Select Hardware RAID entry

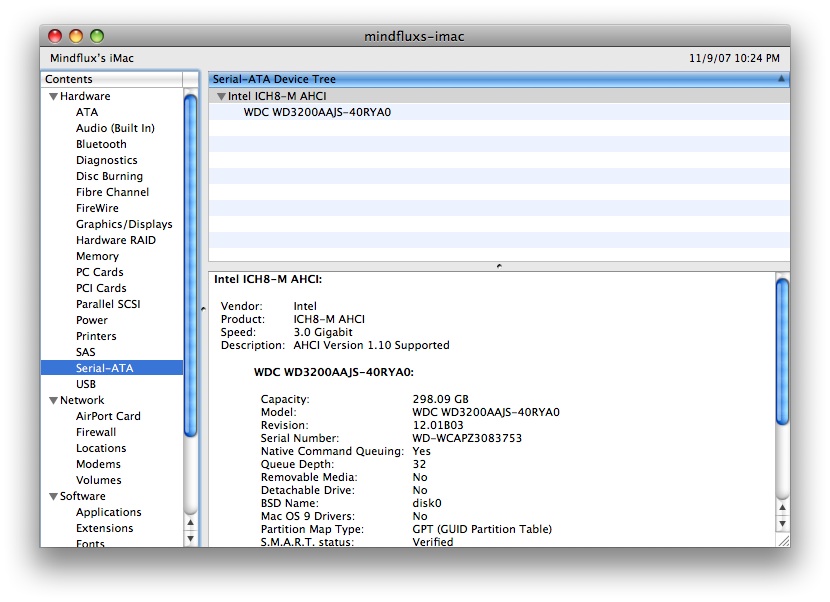point(116,240)
